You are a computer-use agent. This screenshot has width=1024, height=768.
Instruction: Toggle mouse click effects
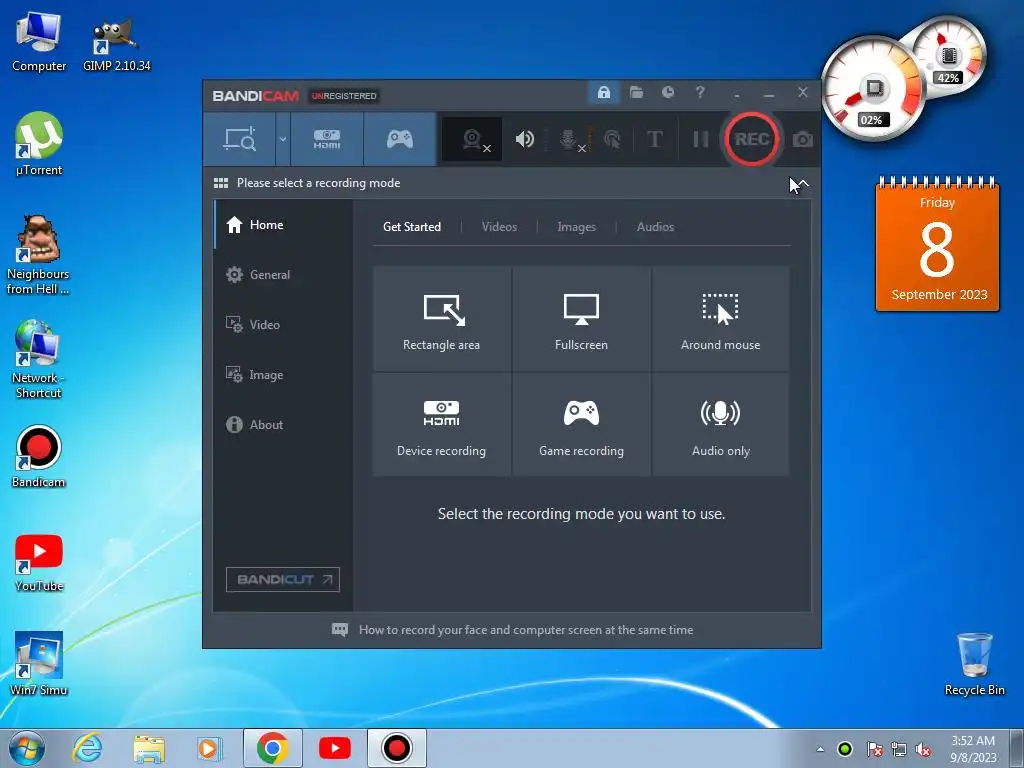pyautogui.click(x=612, y=139)
